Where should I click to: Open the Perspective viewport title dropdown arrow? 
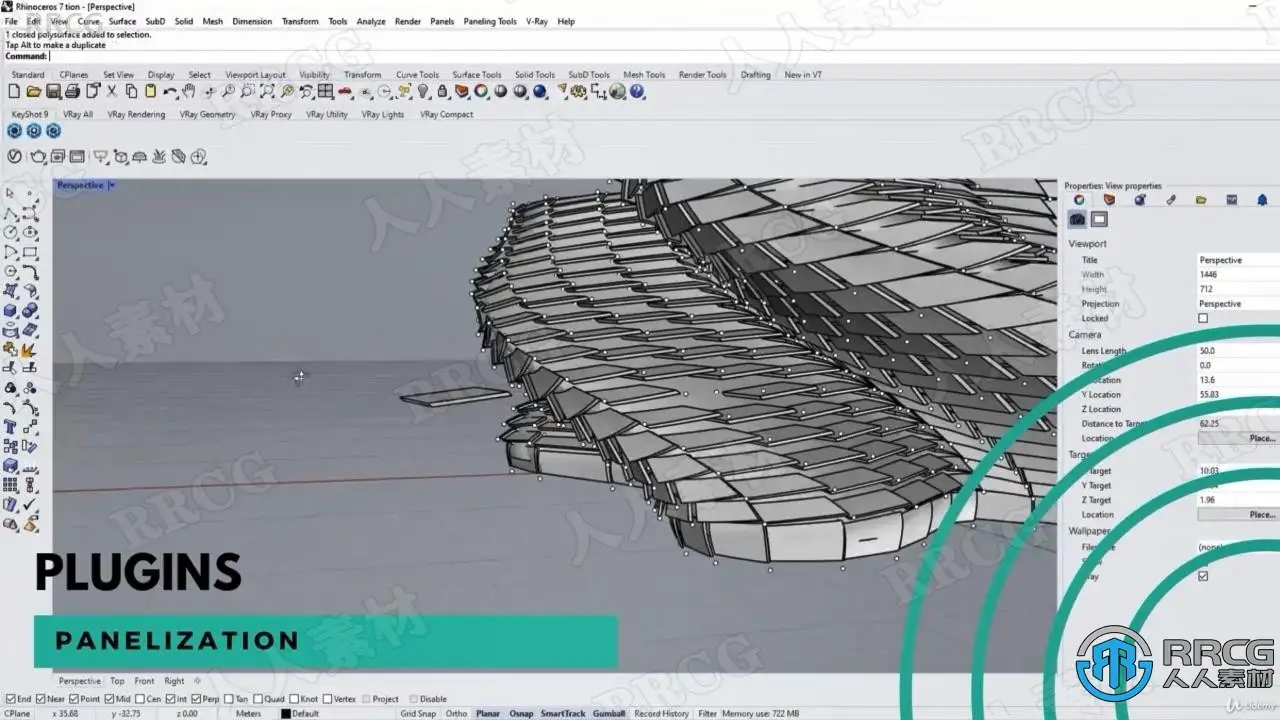point(112,185)
